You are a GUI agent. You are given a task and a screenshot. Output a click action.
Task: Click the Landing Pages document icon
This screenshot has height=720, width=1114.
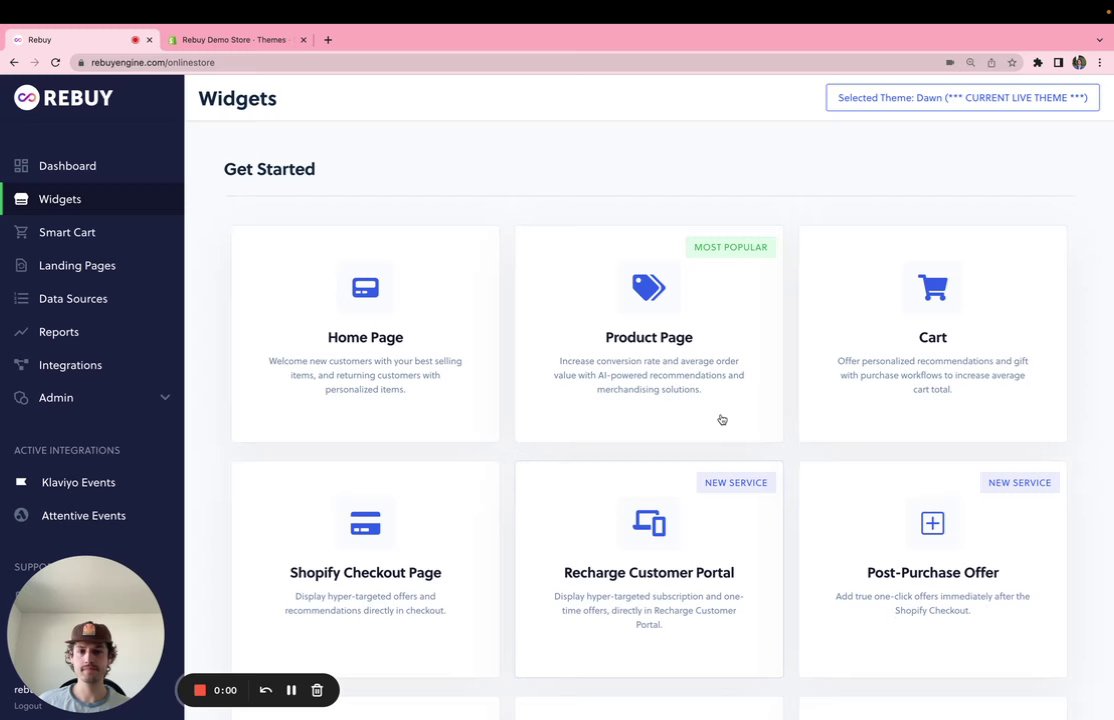click(21, 265)
